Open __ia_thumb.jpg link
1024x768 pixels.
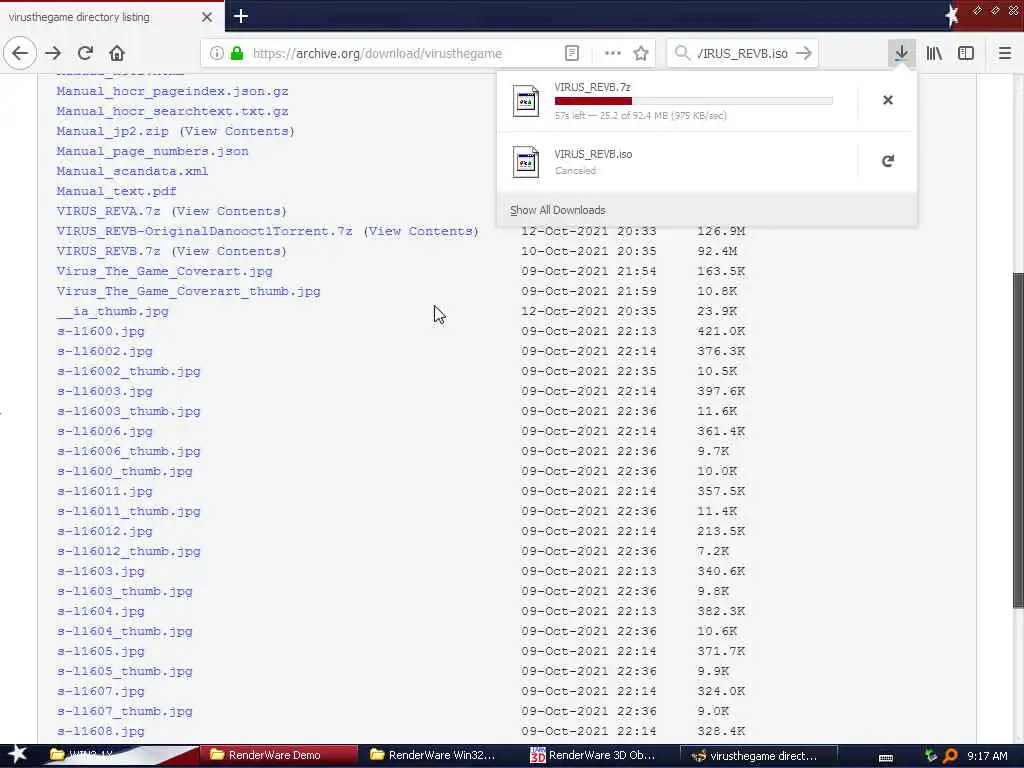coord(112,311)
